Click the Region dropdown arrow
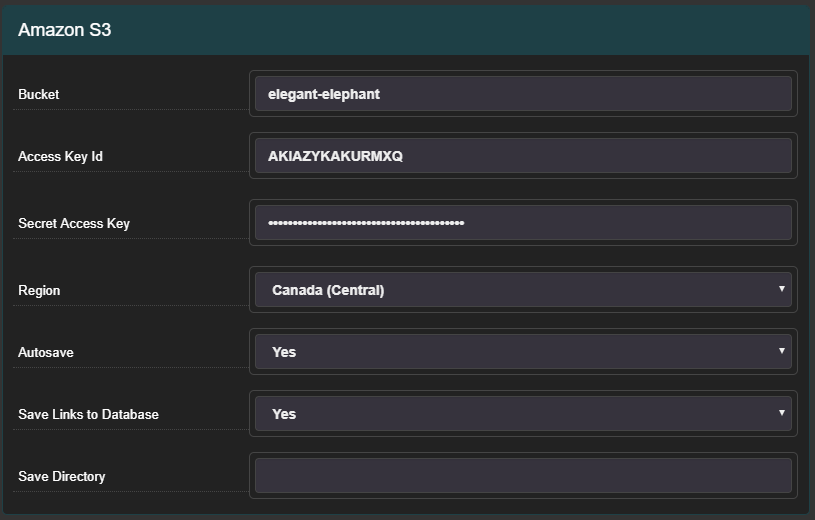This screenshot has width=815, height=520. (x=781, y=289)
